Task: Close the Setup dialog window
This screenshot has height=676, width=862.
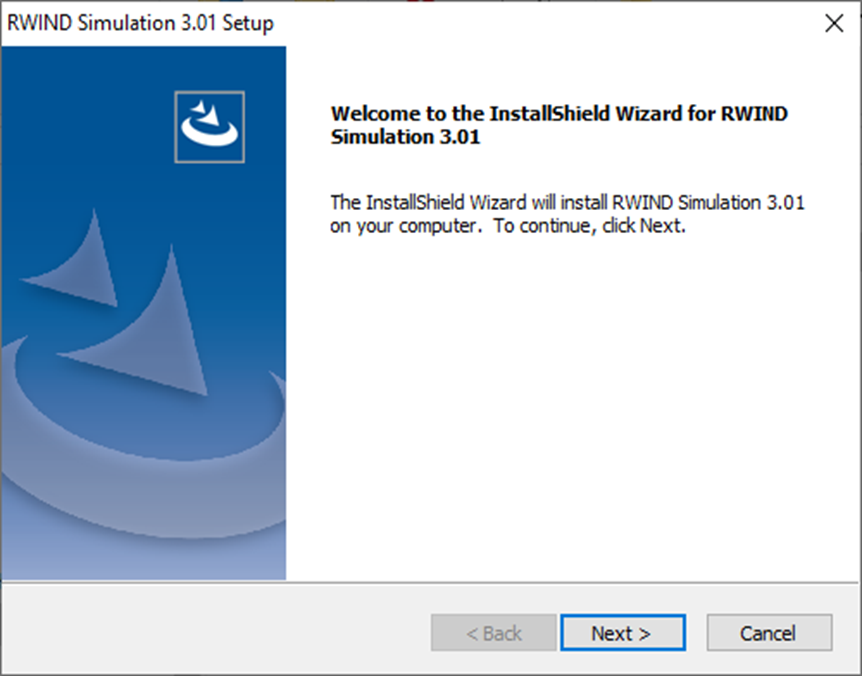Action: (x=834, y=23)
